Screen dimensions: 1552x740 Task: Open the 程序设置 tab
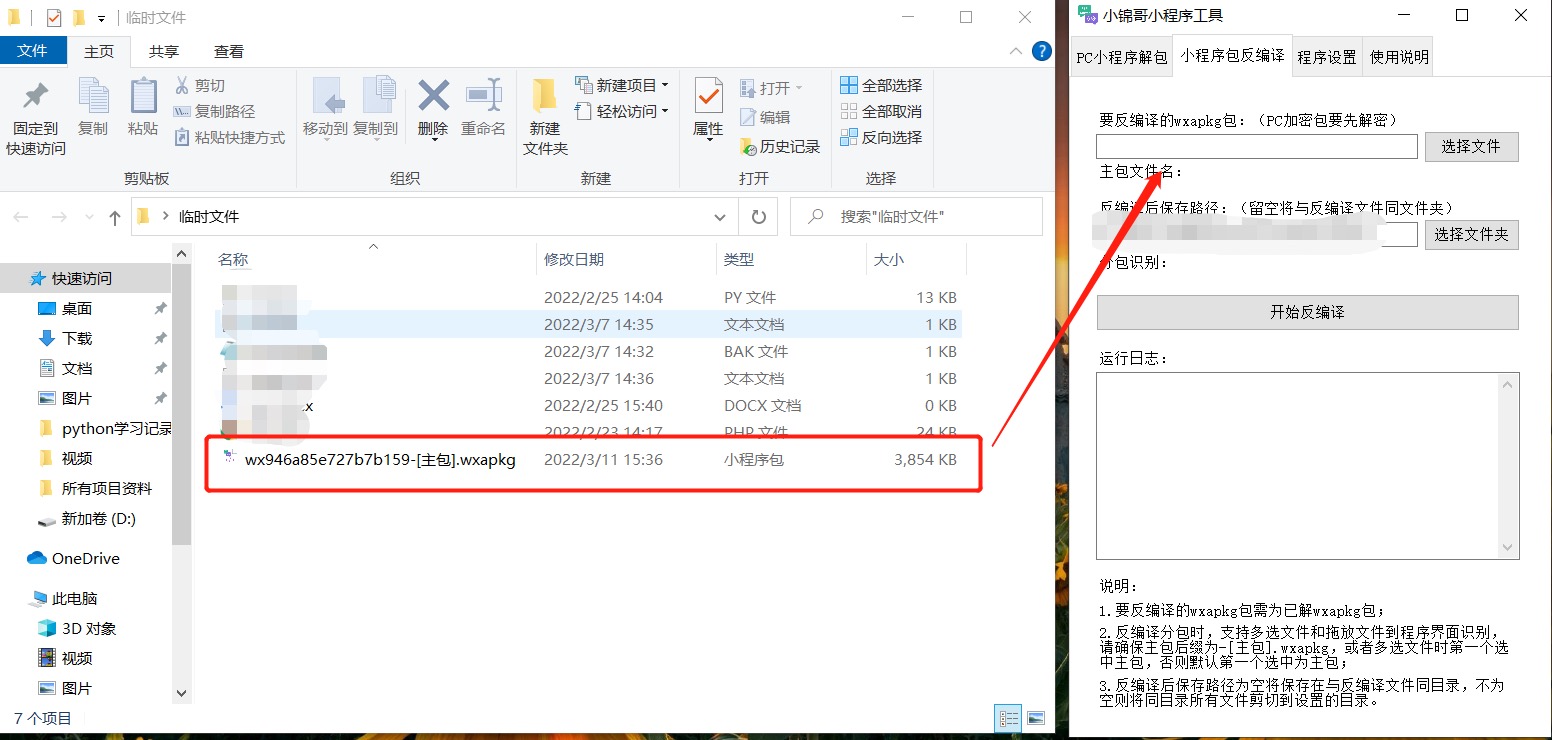pos(1326,57)
